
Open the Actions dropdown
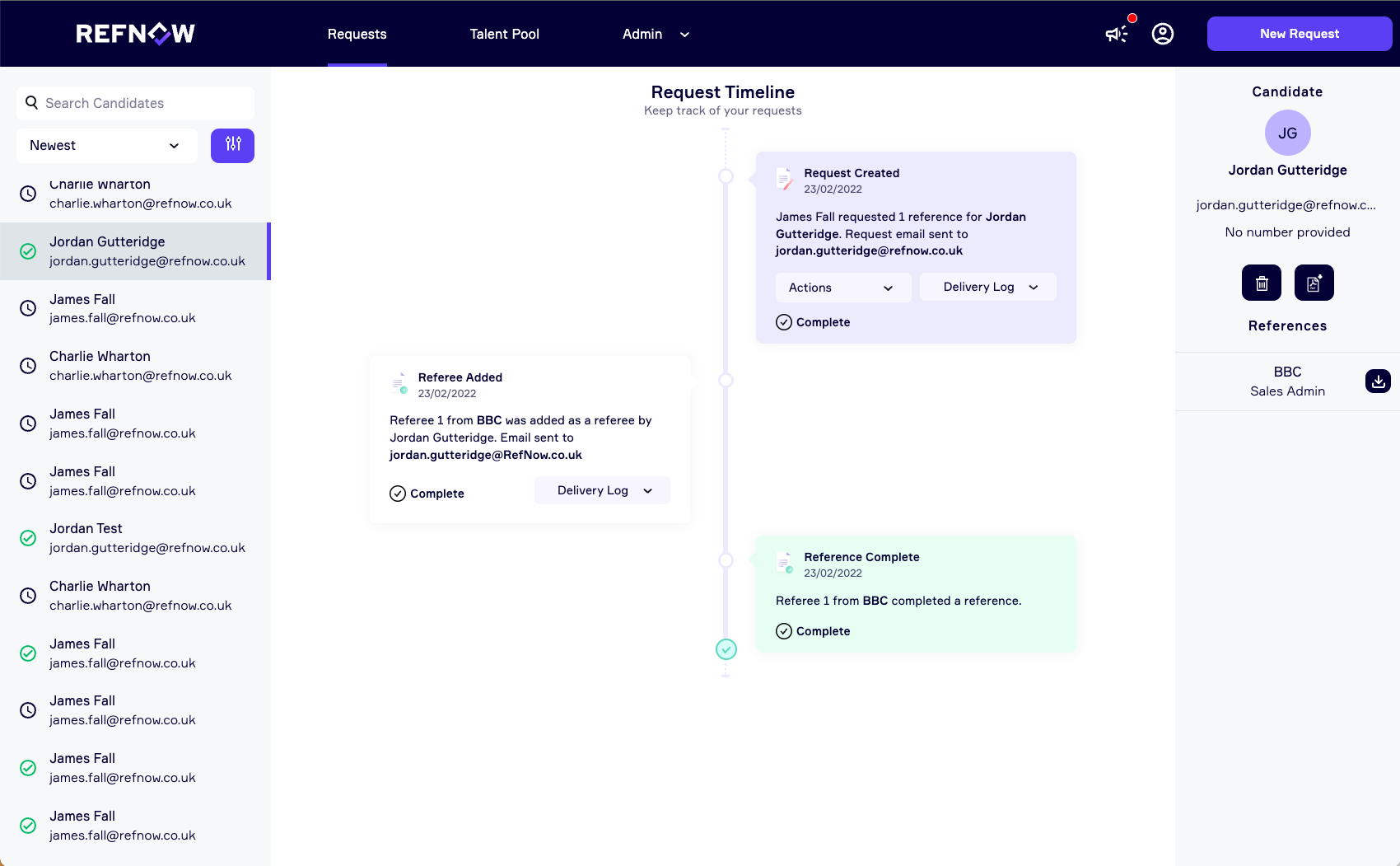coord(842,287)
